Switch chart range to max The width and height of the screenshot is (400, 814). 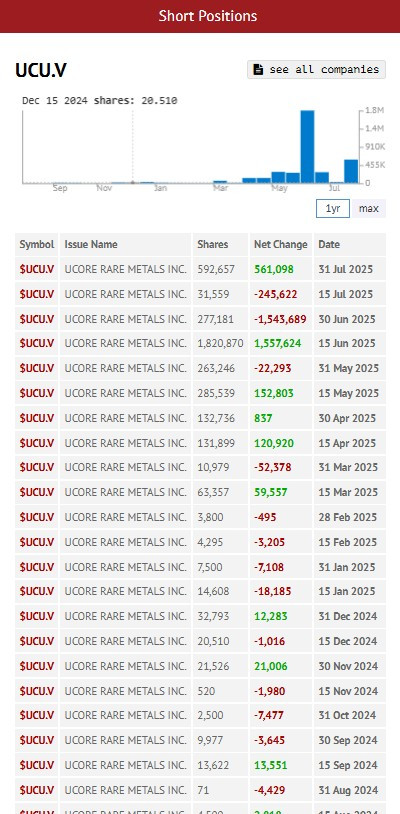click(369, 209)
